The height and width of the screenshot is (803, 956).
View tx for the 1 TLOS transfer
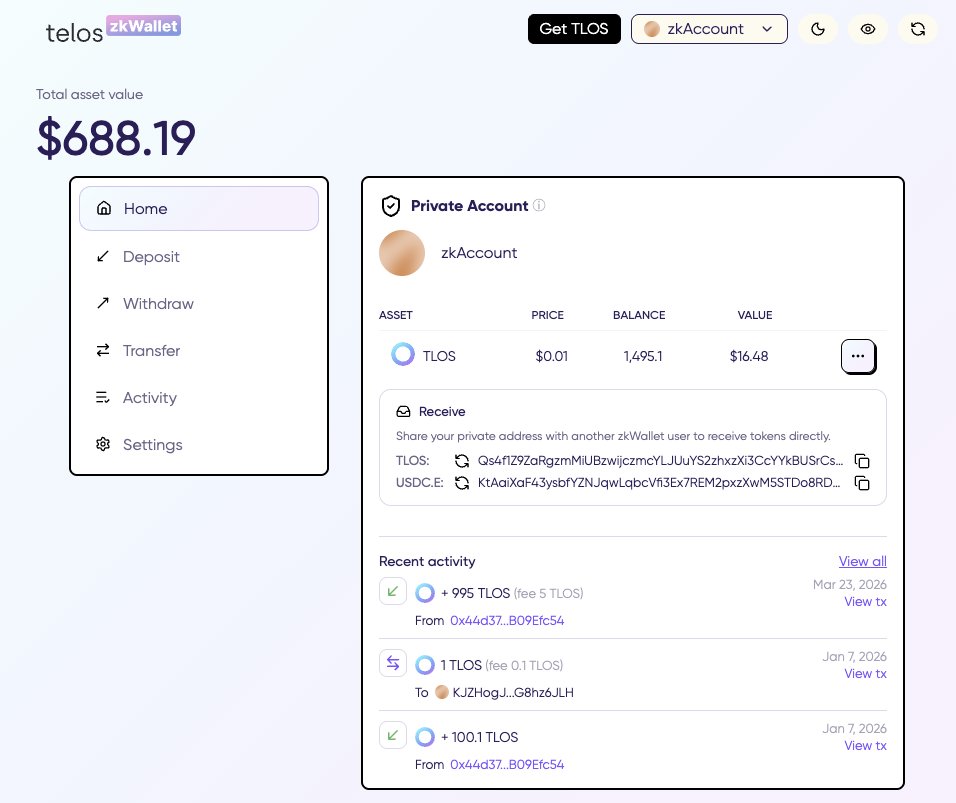[x=865, y=674]
